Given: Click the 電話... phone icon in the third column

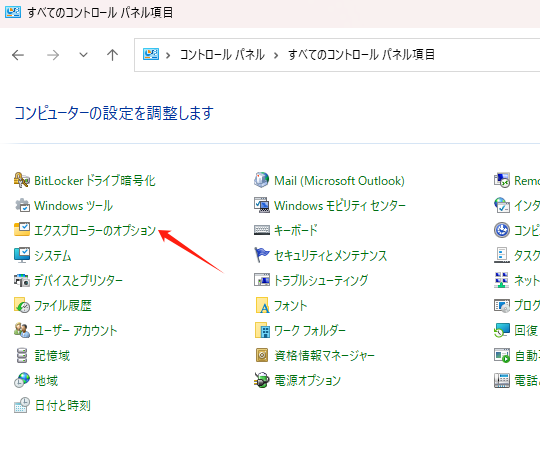Looking at the screenshot, I should (x=502, y=380).
